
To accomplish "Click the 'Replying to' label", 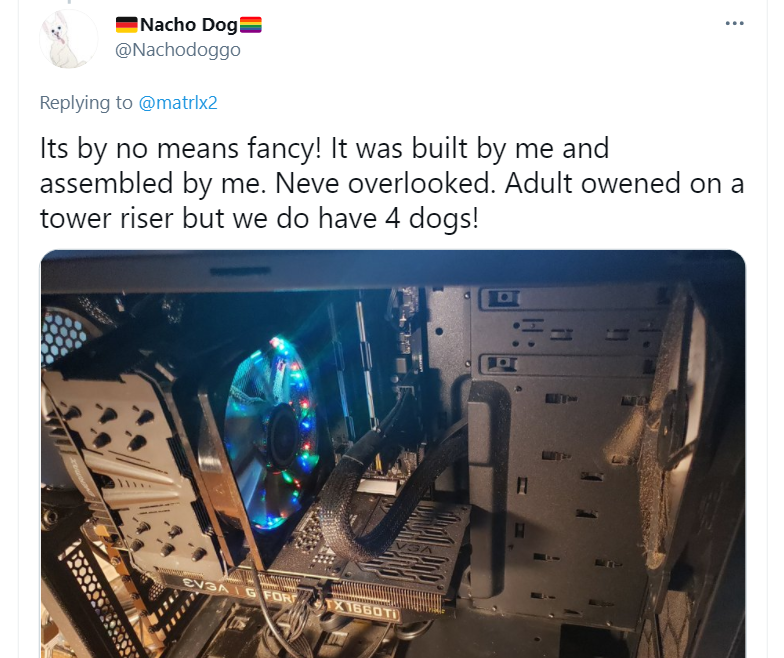I will pos(86,102).
